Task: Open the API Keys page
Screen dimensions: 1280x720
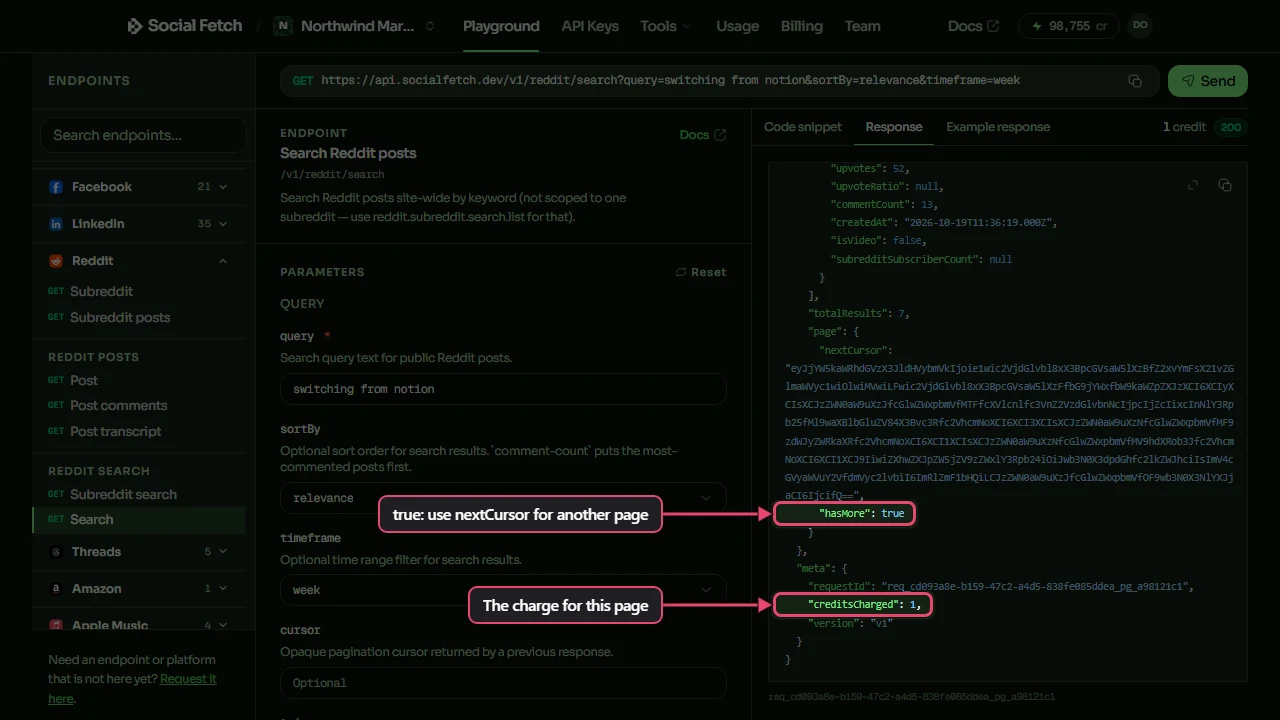Action: [590, 26]
